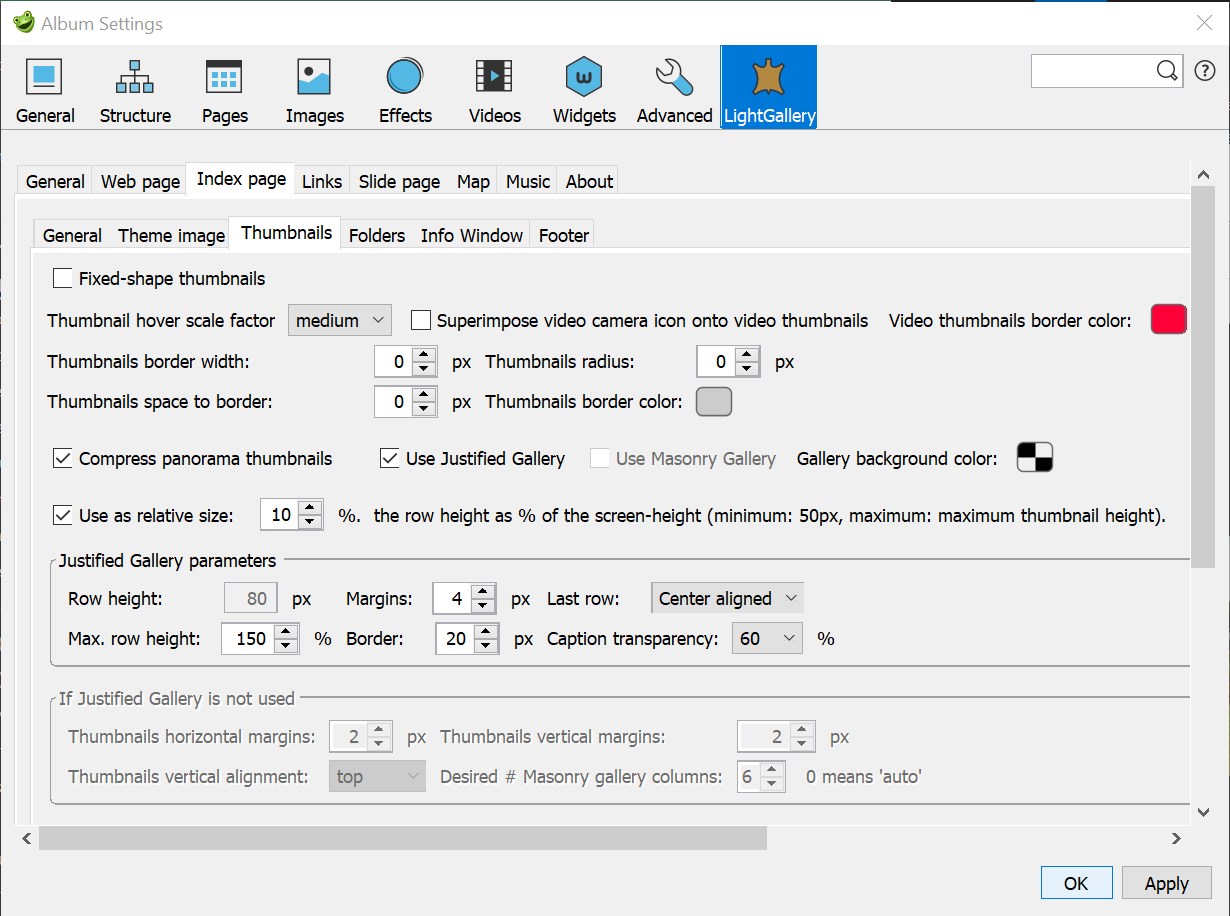Pick the video thumbnails border color swatch
Screen dimensions: 1230x916
tap(1168, 320)
